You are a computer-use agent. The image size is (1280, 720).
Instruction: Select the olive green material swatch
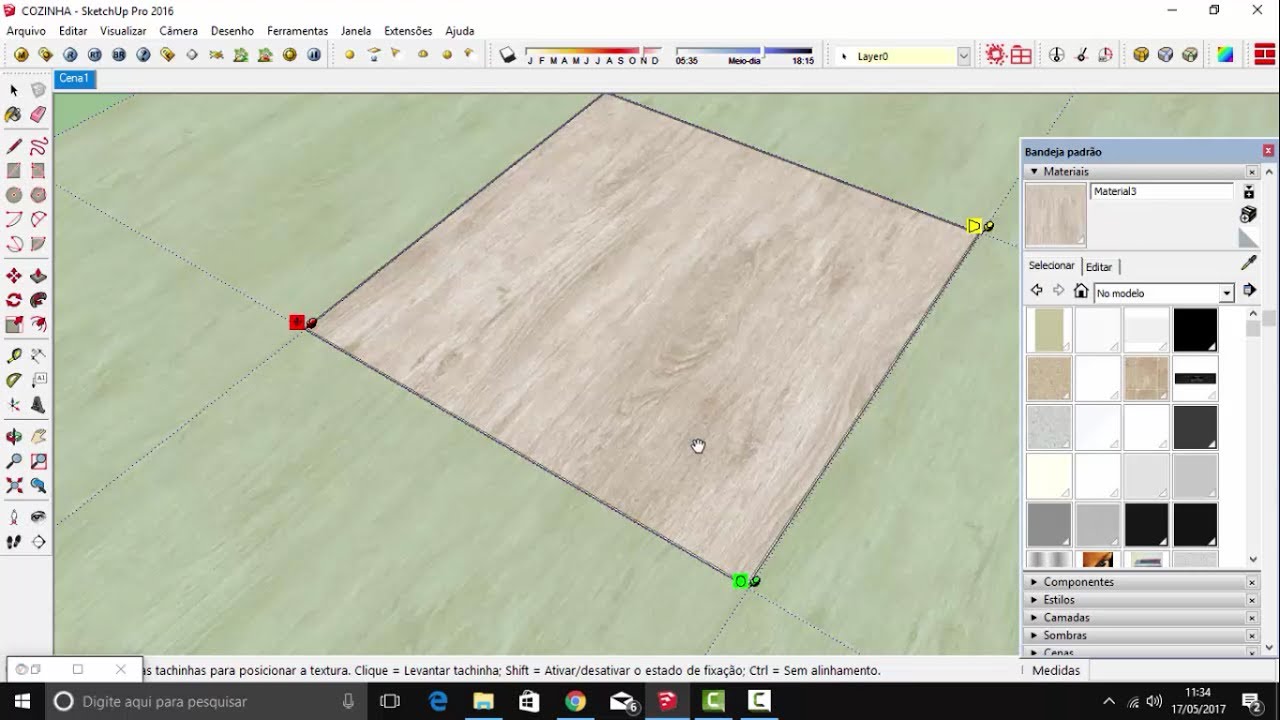click(x=1049, y=330)
